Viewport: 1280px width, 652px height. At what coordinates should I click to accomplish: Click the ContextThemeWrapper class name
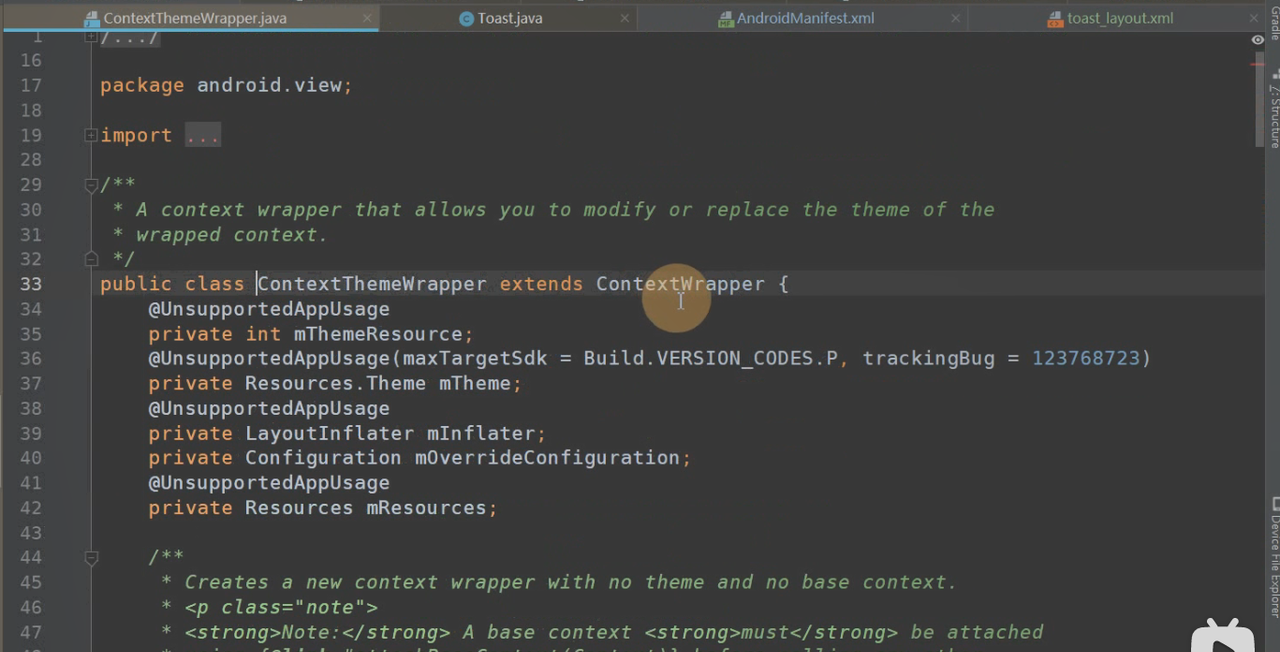pos(372,284)
